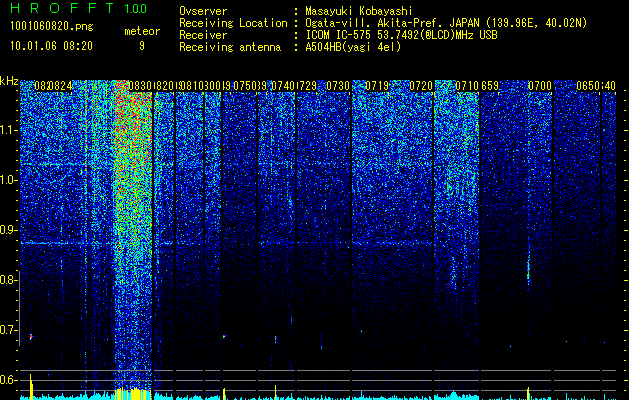Image resolution: width=629 pixels, height=400 pixels.
Task: Click the 0.8 kHz frequency axis label
Action: tap(9, 280)
